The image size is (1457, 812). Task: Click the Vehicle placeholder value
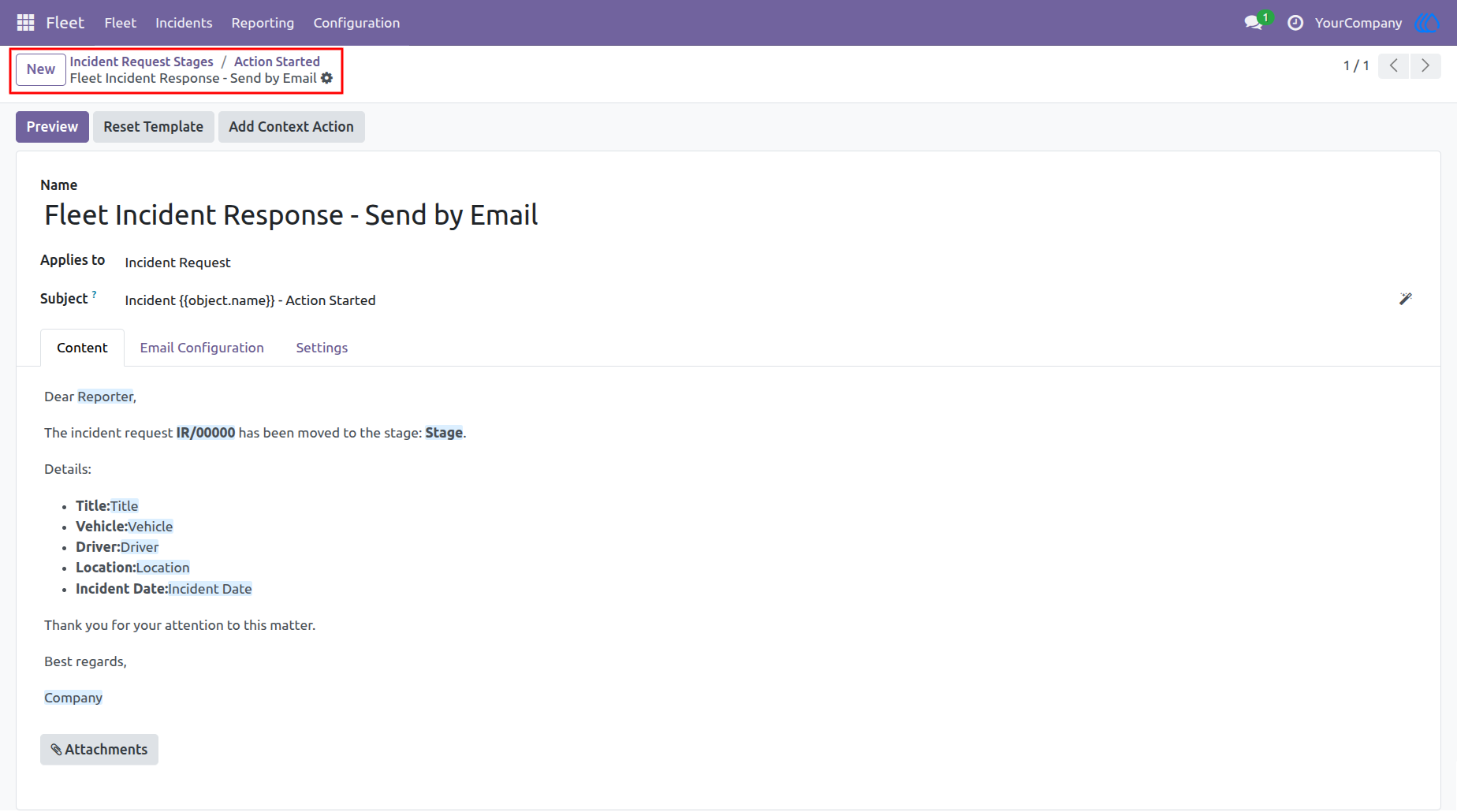(x=151, y=527)
